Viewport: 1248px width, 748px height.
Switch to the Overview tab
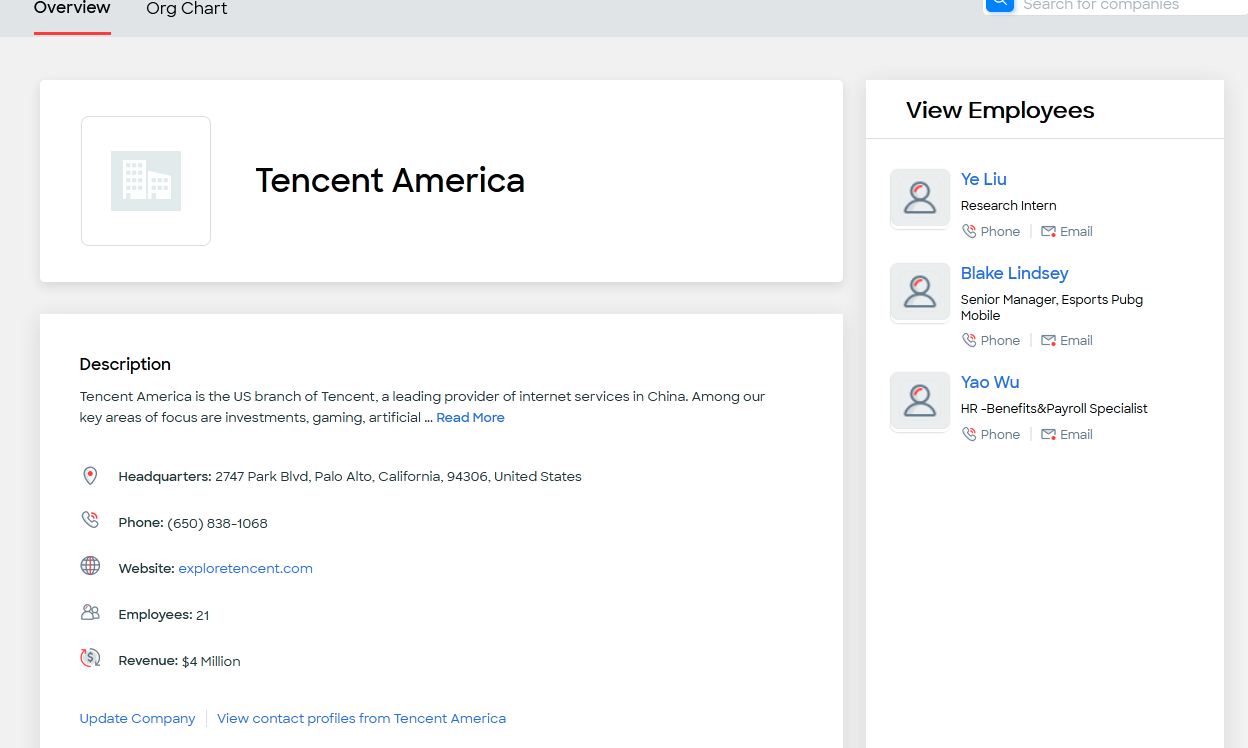pos(72,9)
